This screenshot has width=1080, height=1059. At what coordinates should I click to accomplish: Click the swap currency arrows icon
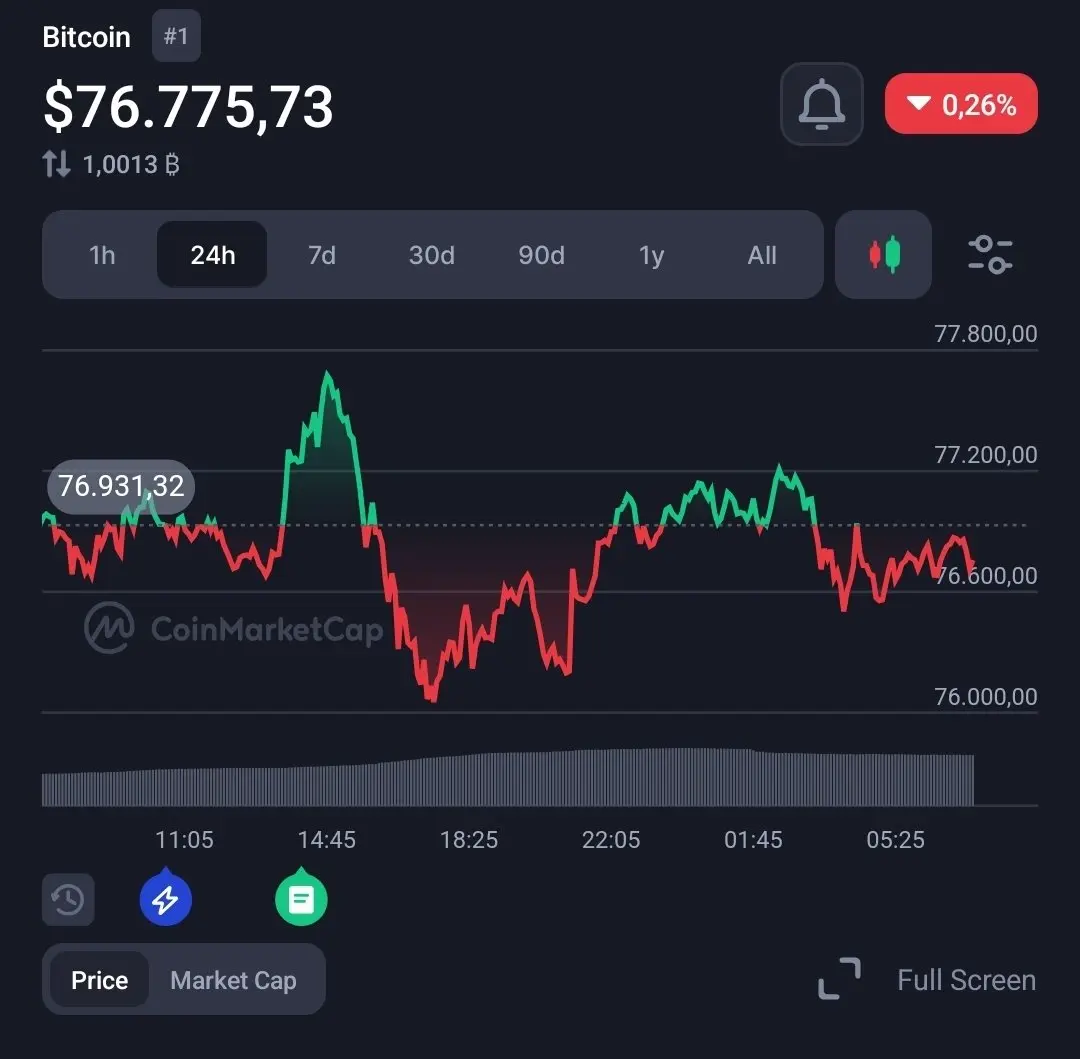(56, 164)
